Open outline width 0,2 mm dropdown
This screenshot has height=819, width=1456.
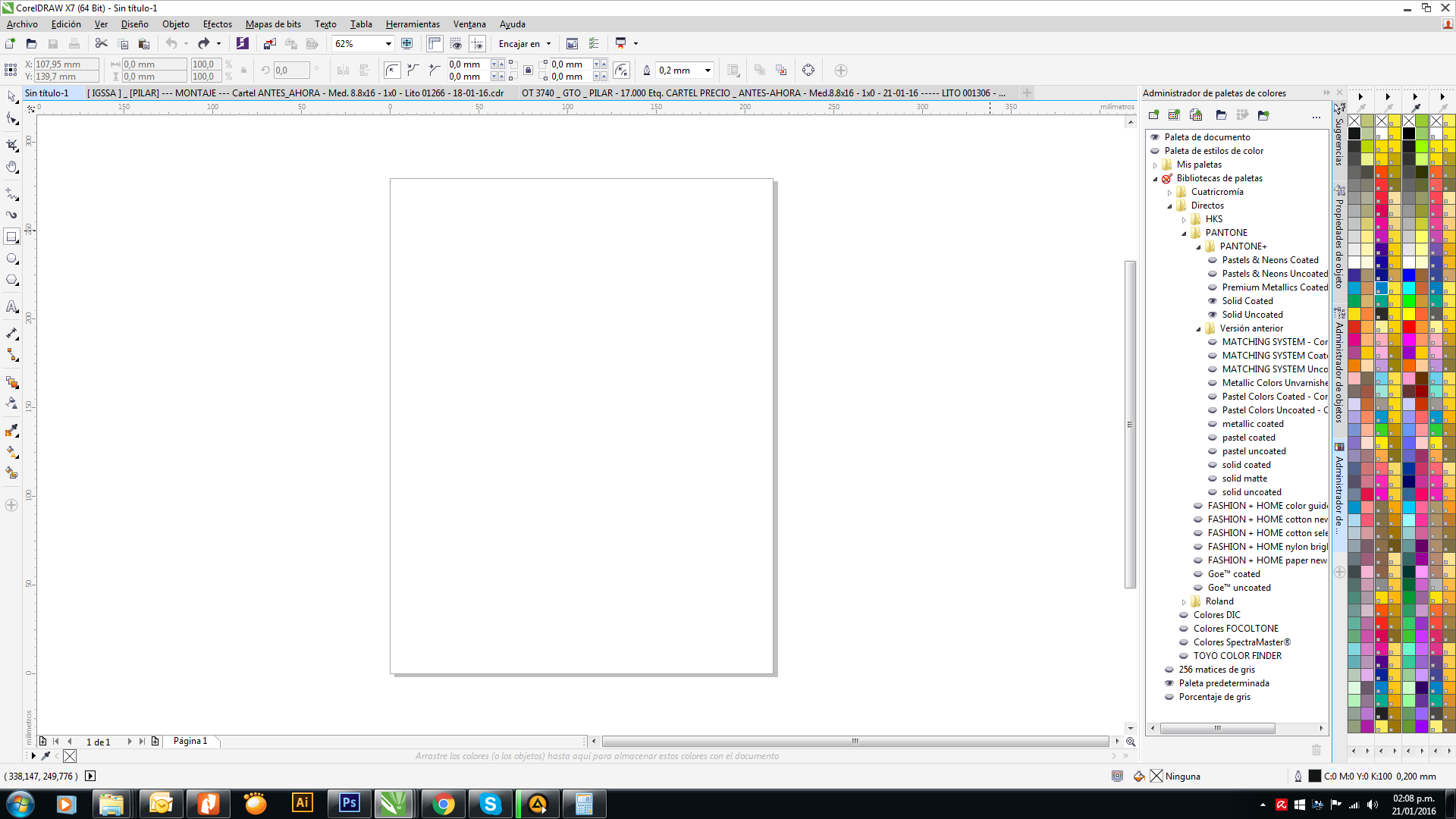708,71
